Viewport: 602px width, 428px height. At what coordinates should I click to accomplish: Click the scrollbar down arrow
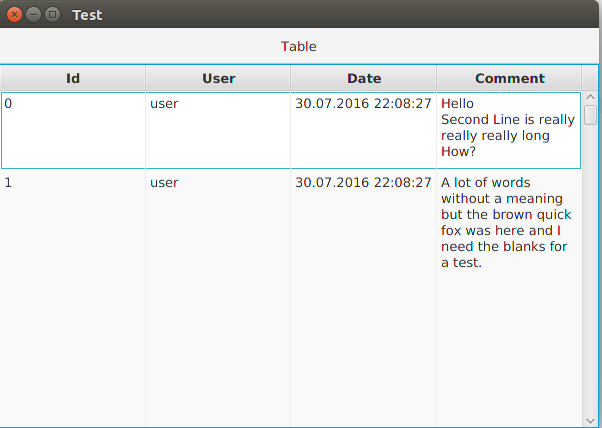tap(590, 421)
